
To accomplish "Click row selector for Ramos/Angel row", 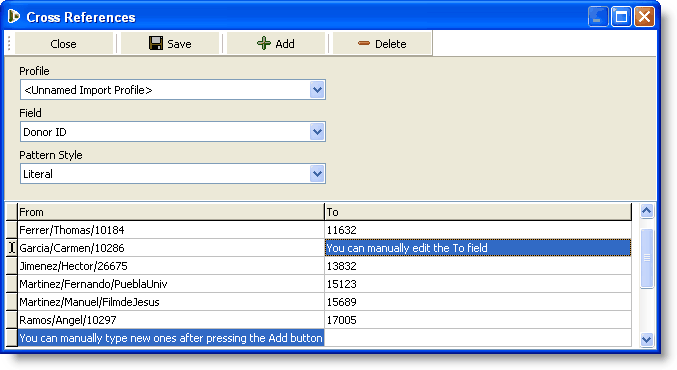I will 12,320.
